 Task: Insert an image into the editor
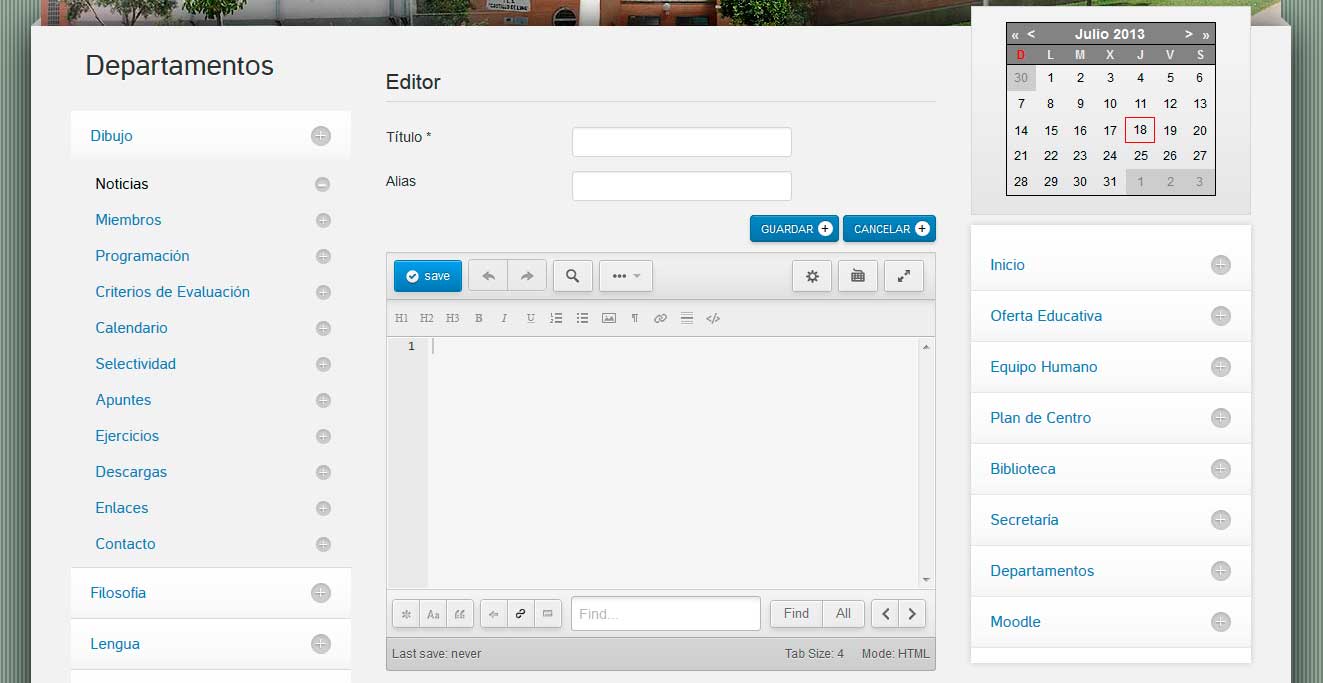[609, 318]
